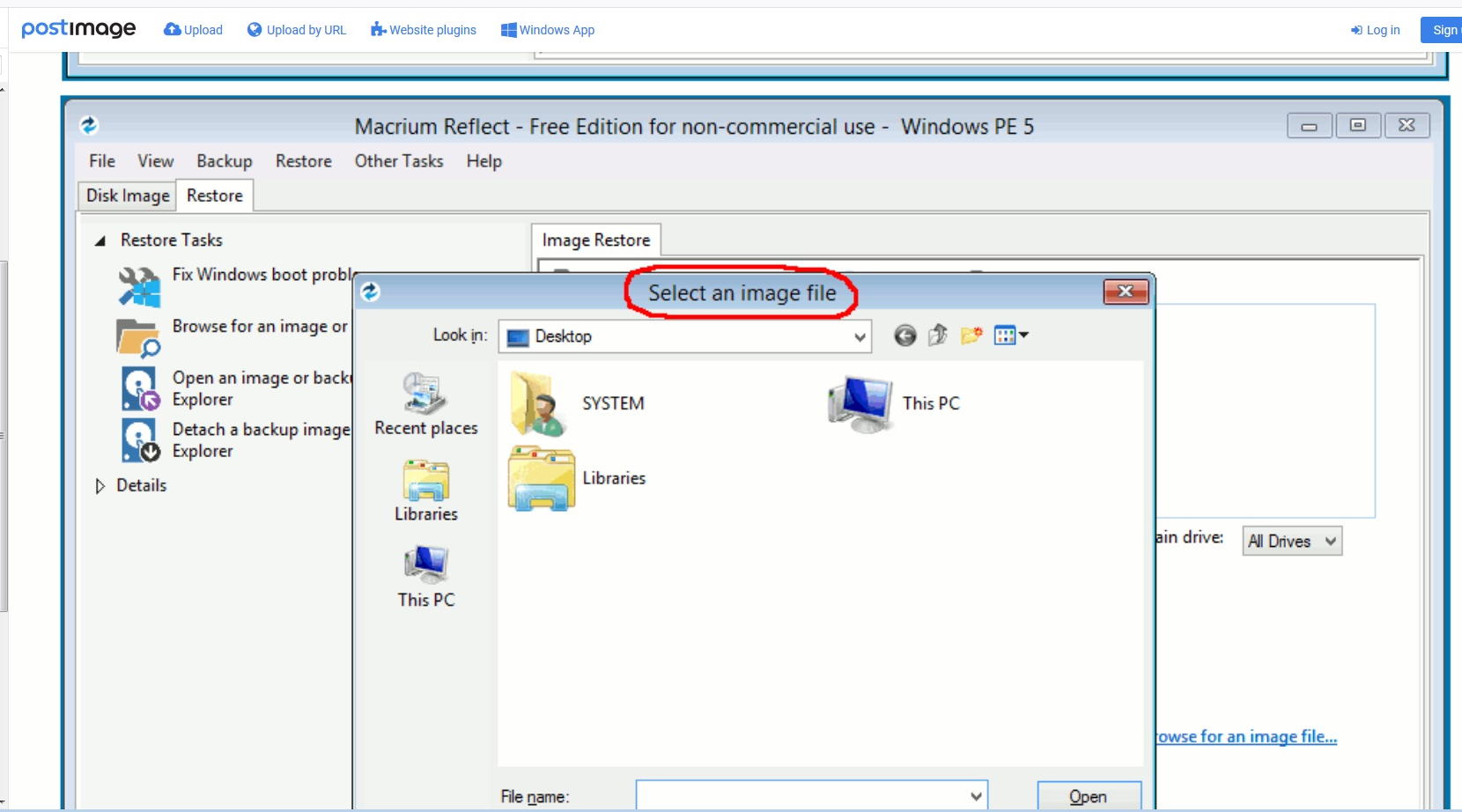Image resolution: width=1462 pixels, height=812 pixels.
Task: Open the Other Tasks menu
Action: pyautogui.click(x=399, y=161)
